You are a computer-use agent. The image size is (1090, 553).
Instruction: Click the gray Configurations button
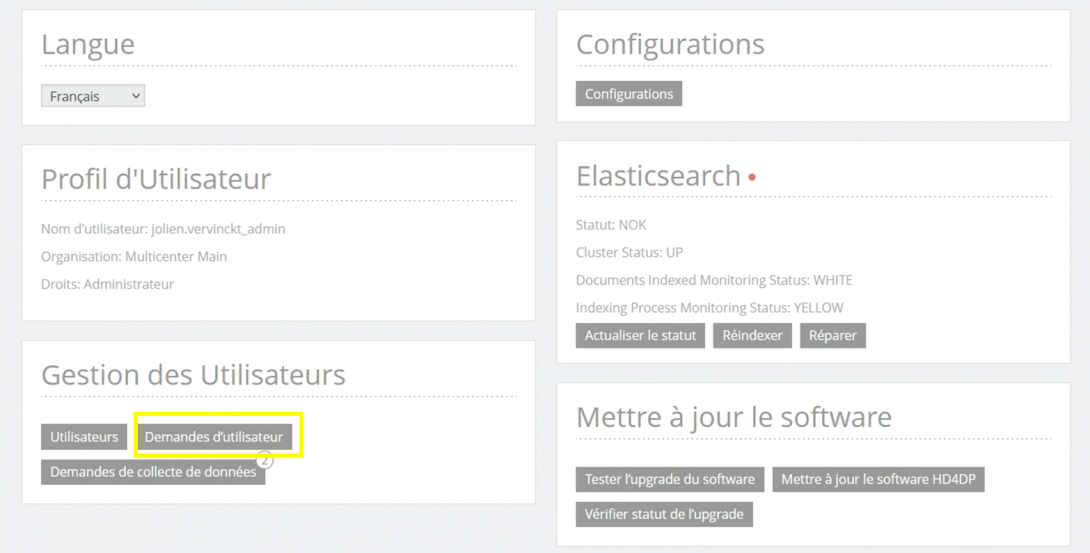pyautogui.click(x=628, y=94)
